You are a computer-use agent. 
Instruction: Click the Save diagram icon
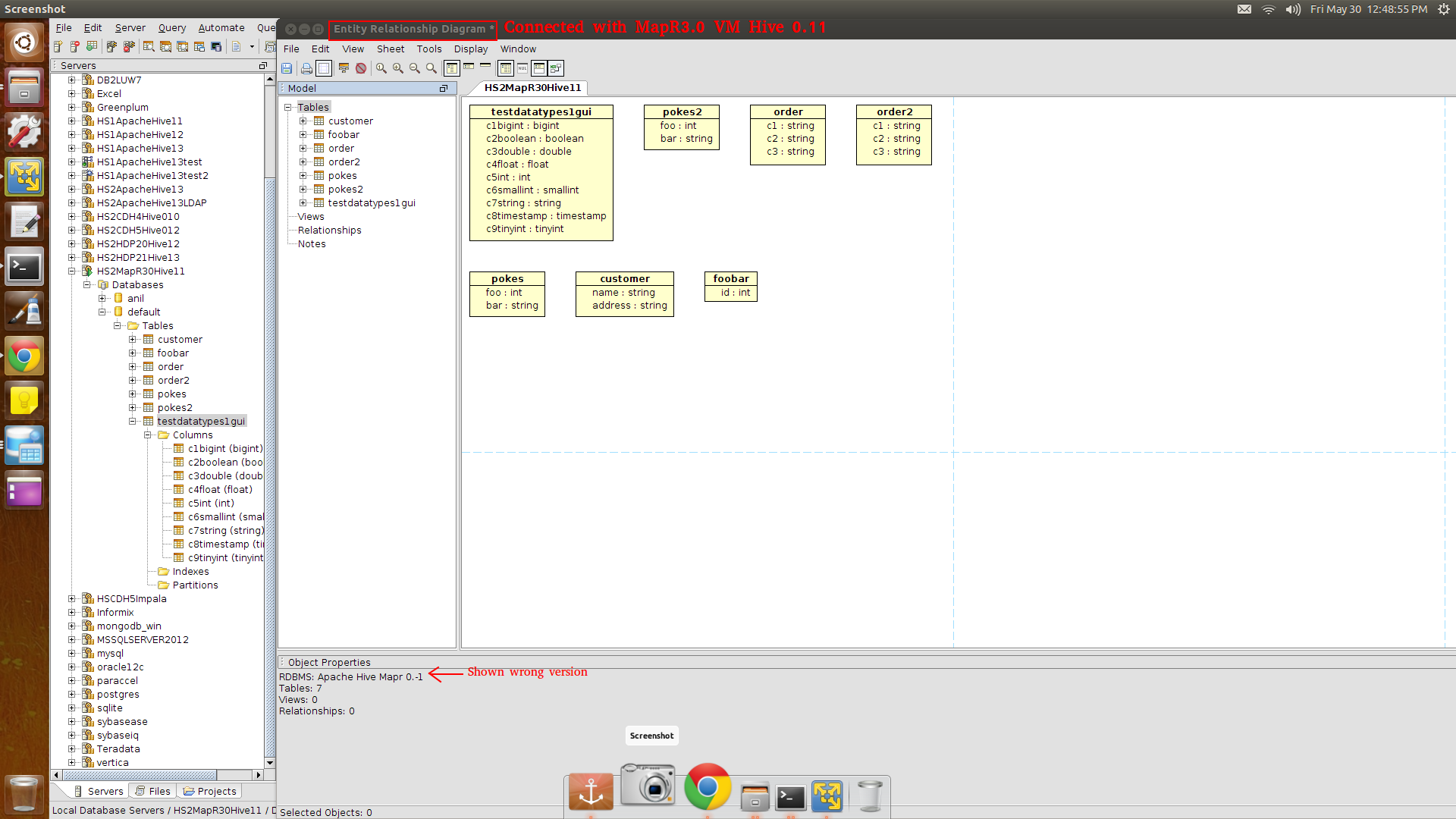pos(287,68)
